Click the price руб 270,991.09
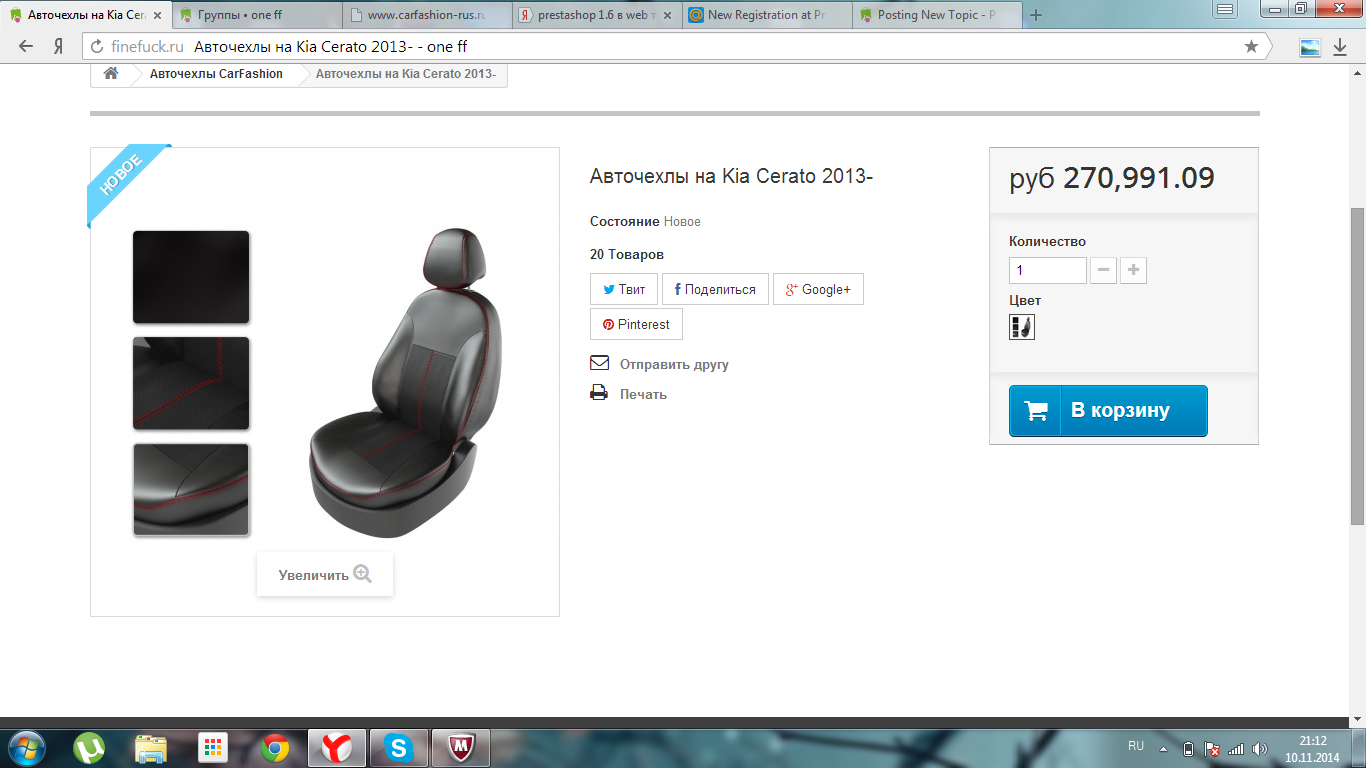The height and width of the screenshot is (768, 1366). click(1112, 178)
